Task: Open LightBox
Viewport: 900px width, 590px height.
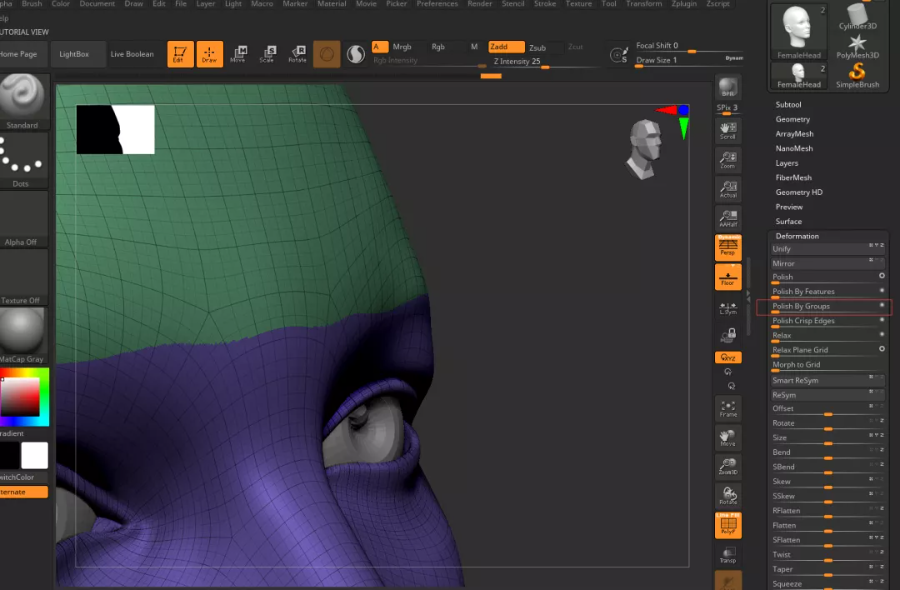Action: pos(74,54)
